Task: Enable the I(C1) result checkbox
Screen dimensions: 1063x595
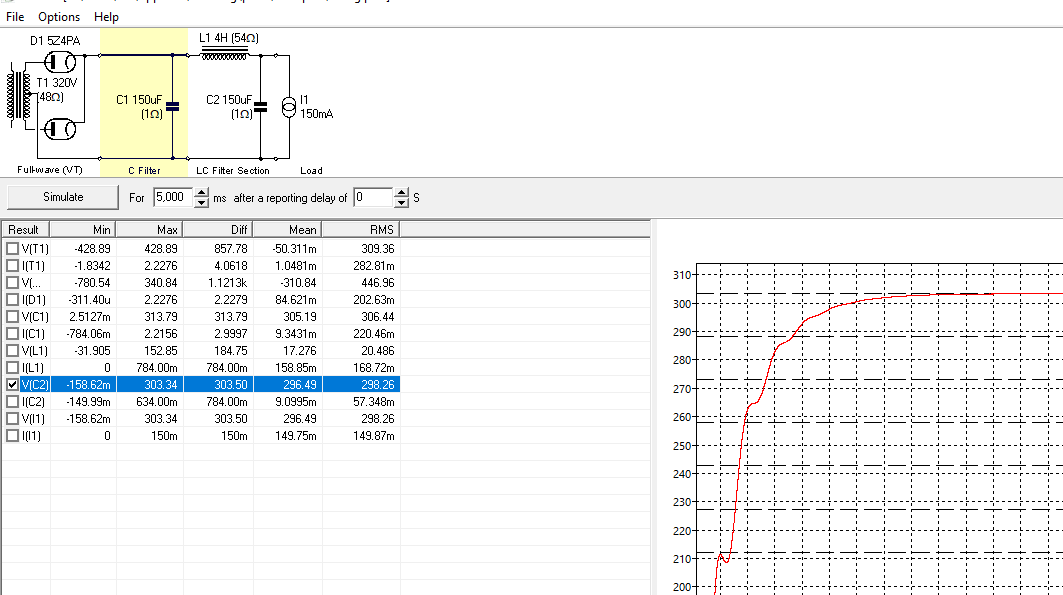Action: [12, 333]
